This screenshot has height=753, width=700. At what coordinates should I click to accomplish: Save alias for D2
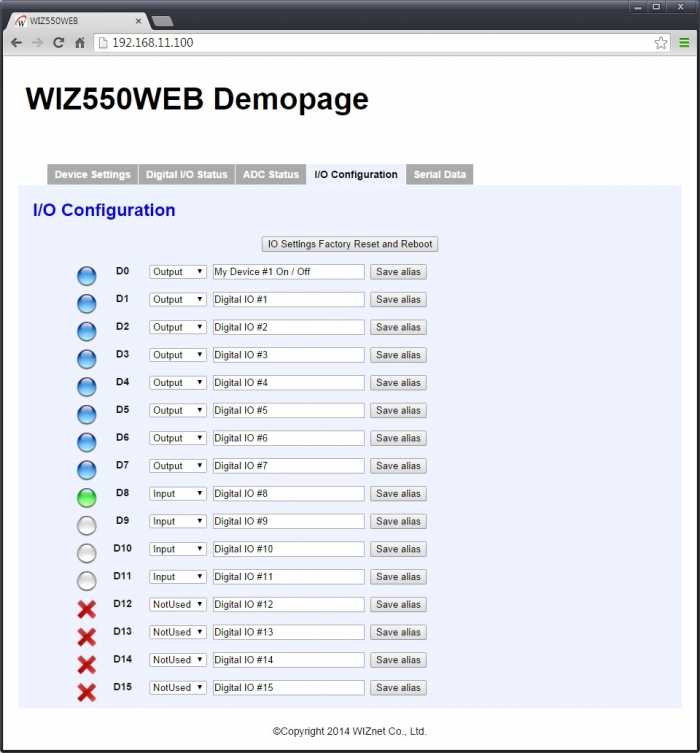[x=398, y=328]
